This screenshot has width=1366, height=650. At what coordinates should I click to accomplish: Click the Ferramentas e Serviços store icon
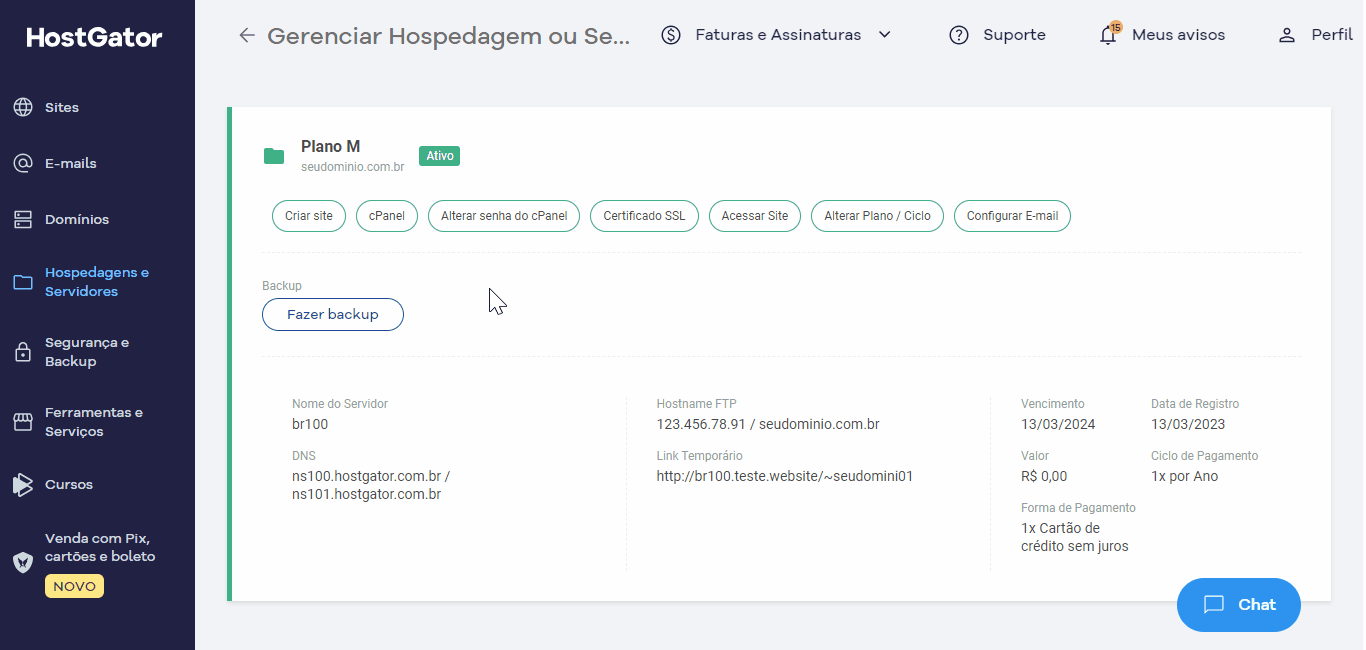click(23, 422)
